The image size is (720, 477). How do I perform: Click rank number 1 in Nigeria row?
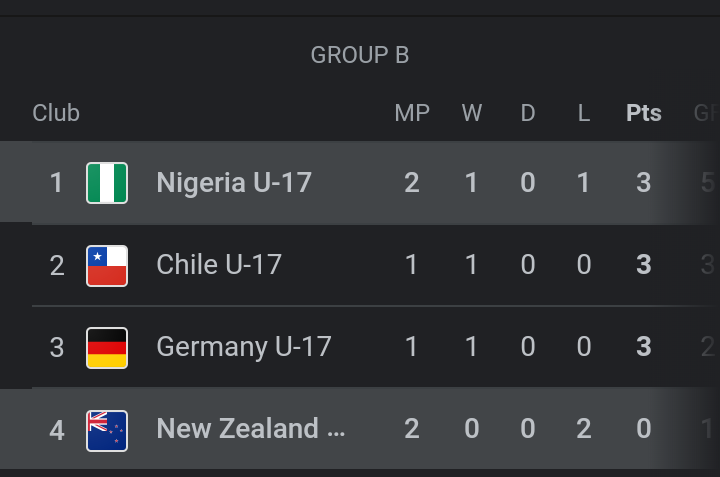pos(57,183)
